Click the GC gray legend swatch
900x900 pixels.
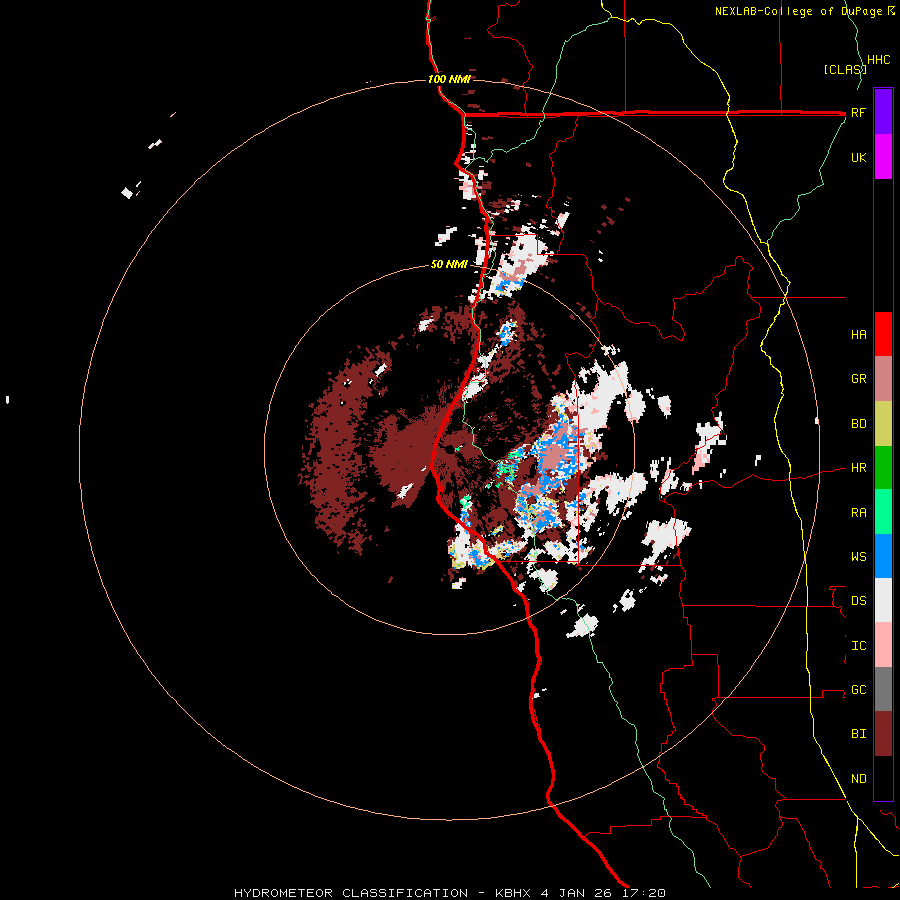tap(883, 689)
